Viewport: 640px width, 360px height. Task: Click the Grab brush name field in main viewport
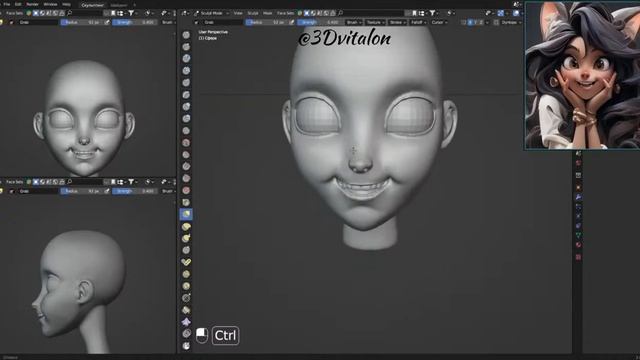coord(222,22)
